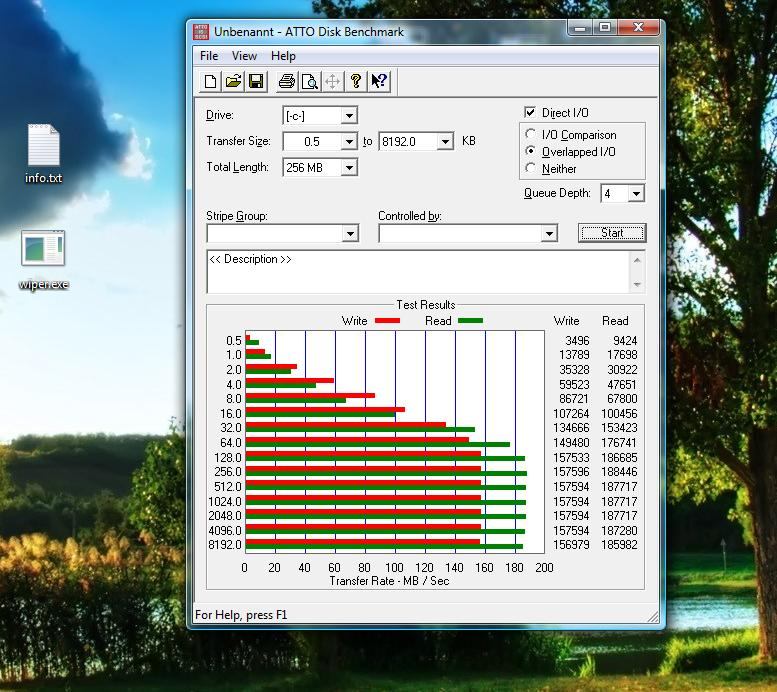The image size is (777, 692).
Task: Toggle the Direct I/O checkbox
Action: point(530,113)
